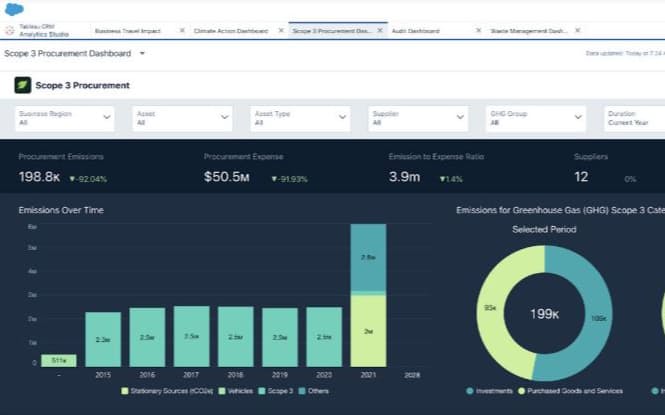Screen dimensions: 665x415
Task: Click the Vehicles legend swatch
Action: [x=222, y=391]
